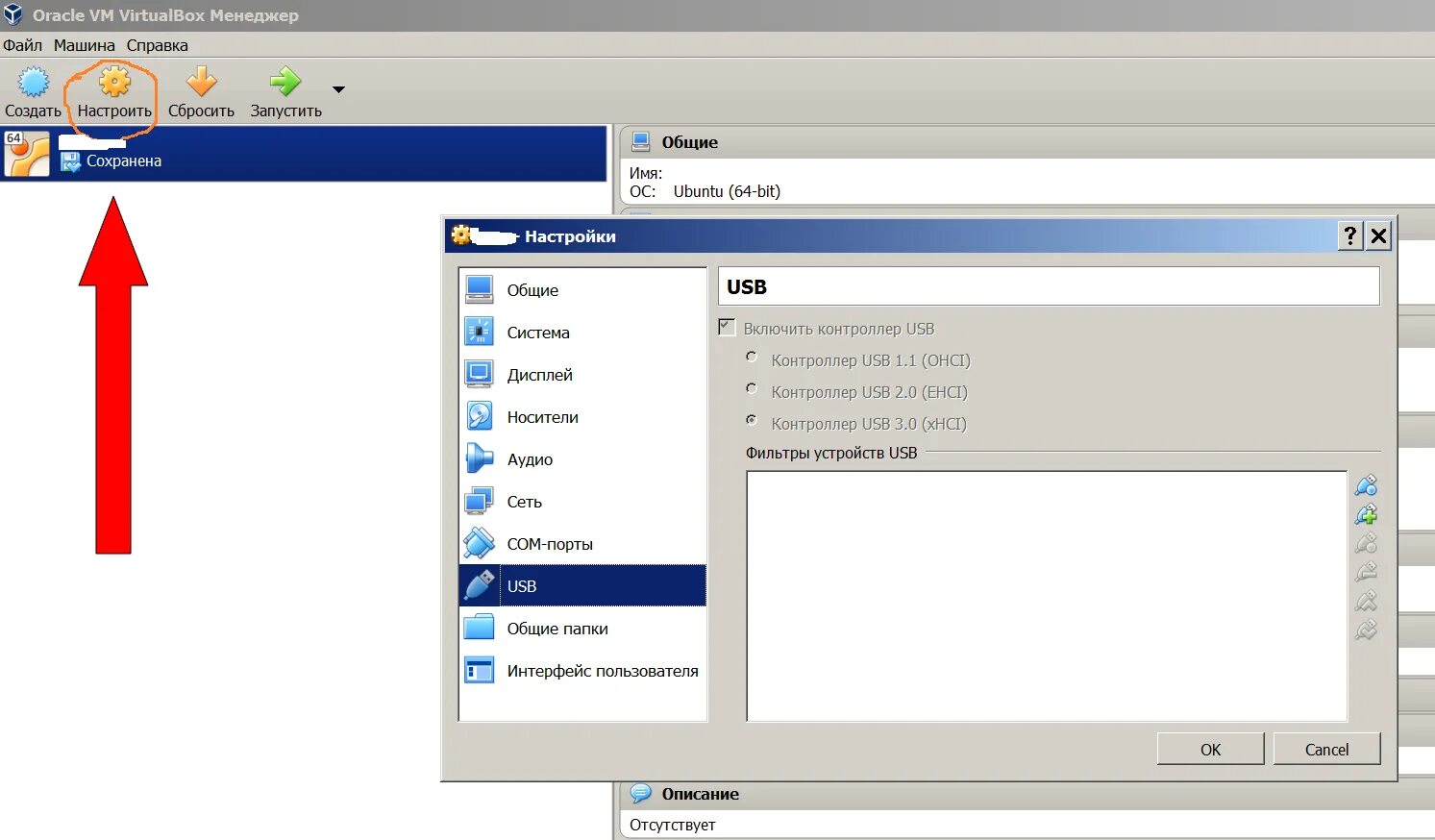Click the Сбросить (Discard) arrow icon
This screenshot has height=840, width=1435.
[201, 83]
